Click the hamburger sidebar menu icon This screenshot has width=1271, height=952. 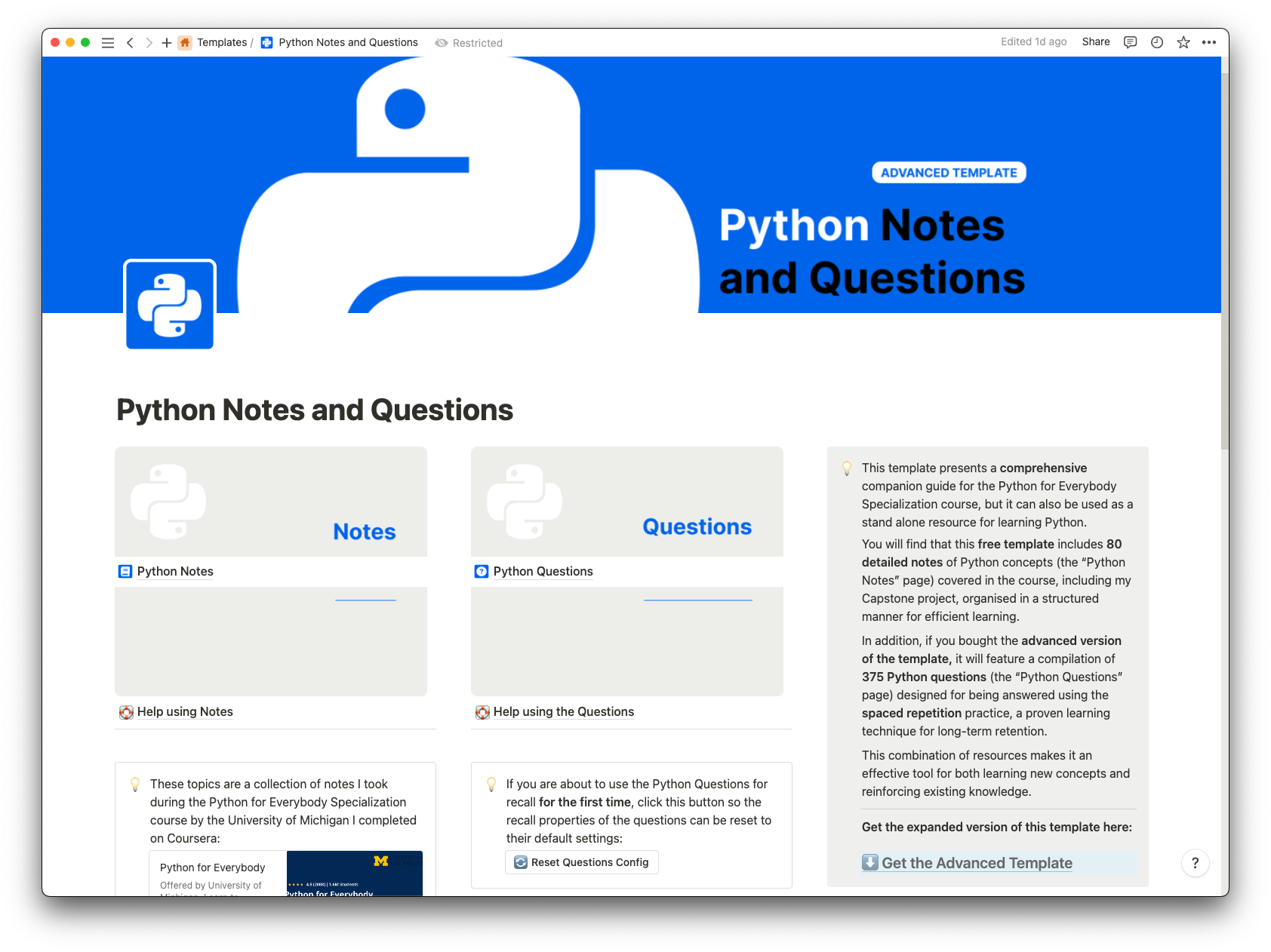[x=108, y=42]
